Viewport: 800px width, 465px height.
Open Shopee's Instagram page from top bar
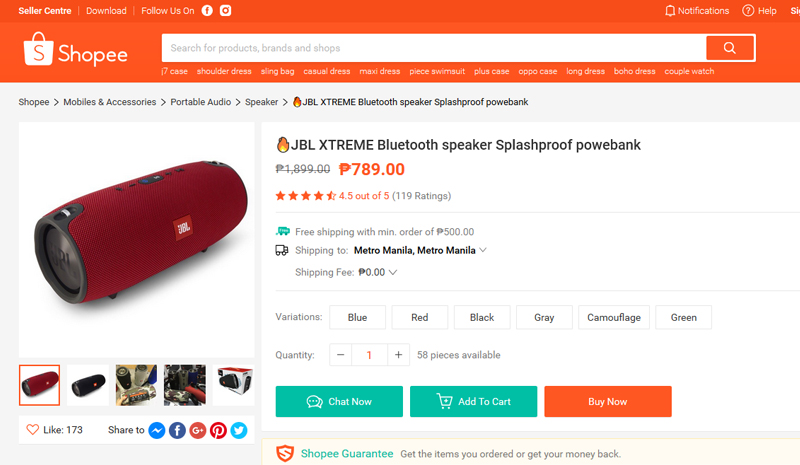(226, 11)
